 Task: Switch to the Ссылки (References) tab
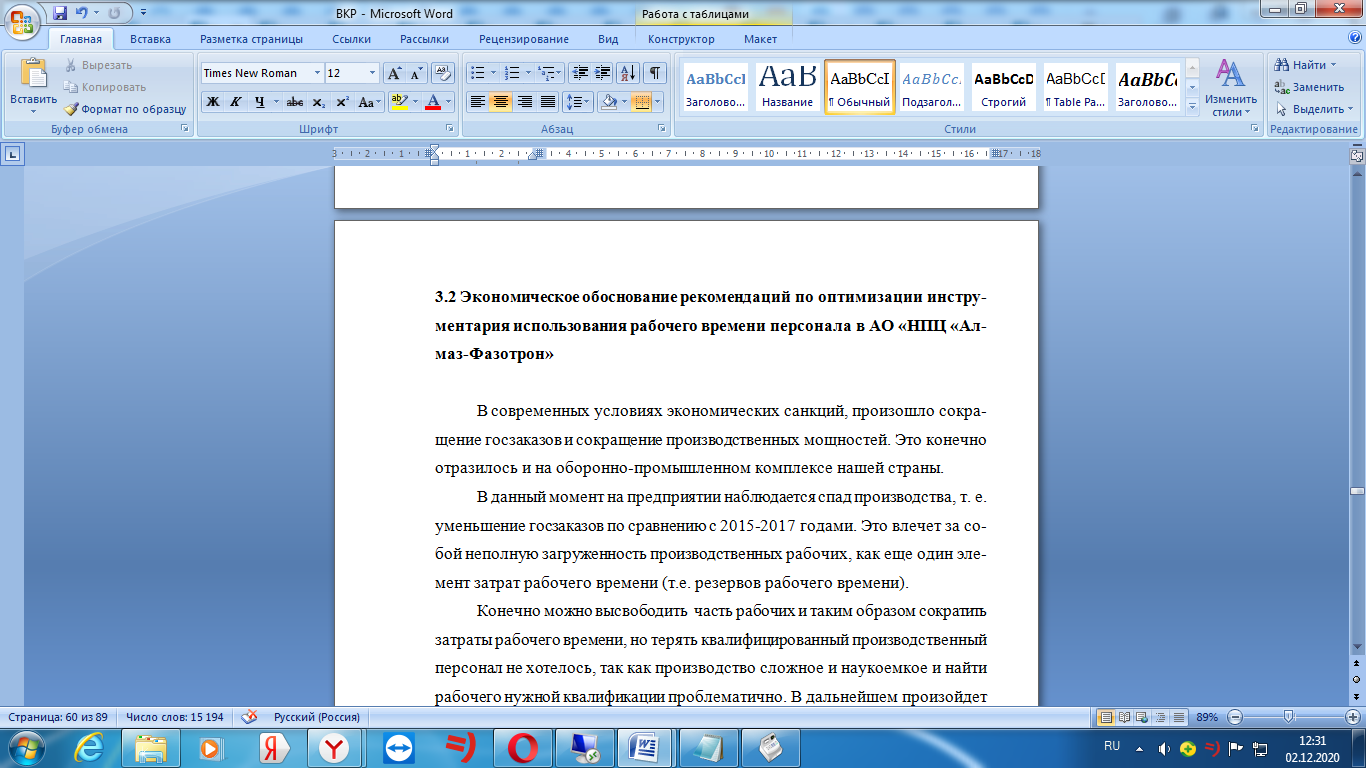(x=351, y=39)
